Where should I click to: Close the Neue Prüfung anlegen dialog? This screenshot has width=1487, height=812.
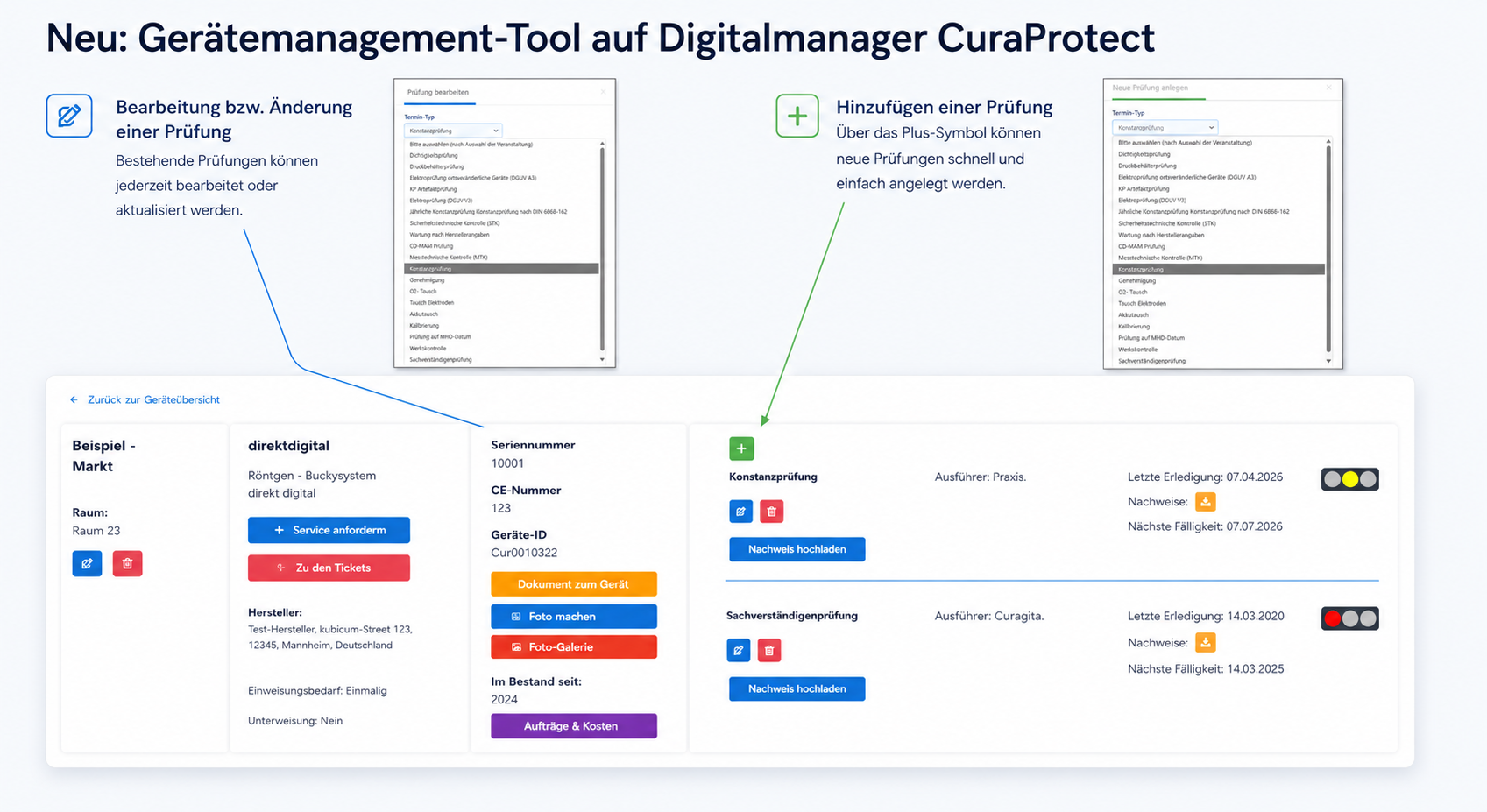coord(1328,88)
